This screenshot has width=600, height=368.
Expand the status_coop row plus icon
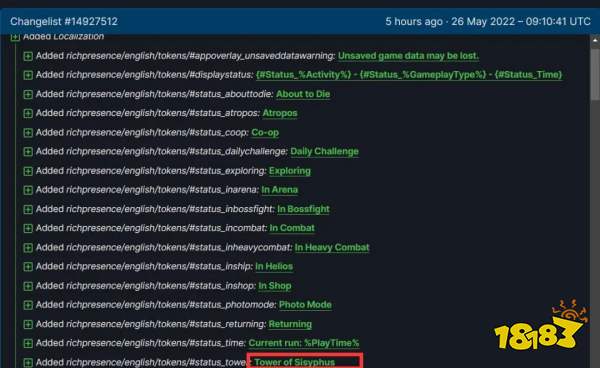[x=28, y=133]
